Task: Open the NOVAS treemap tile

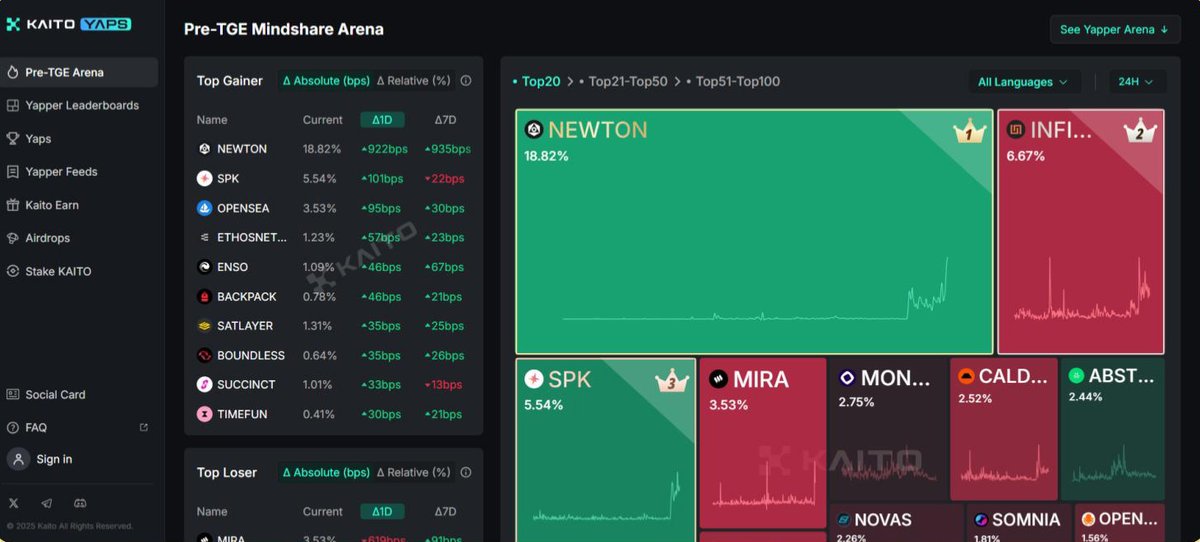Action: point(897,523)
